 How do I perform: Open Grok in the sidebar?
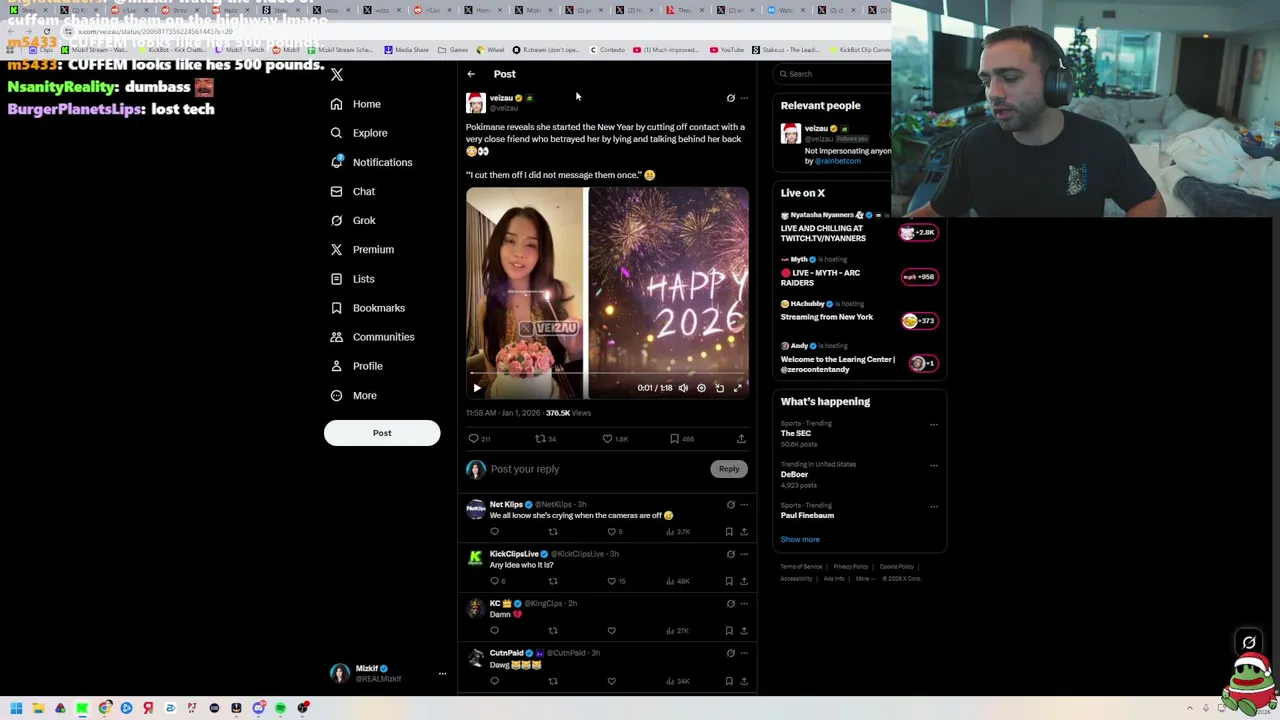(352, 220)
